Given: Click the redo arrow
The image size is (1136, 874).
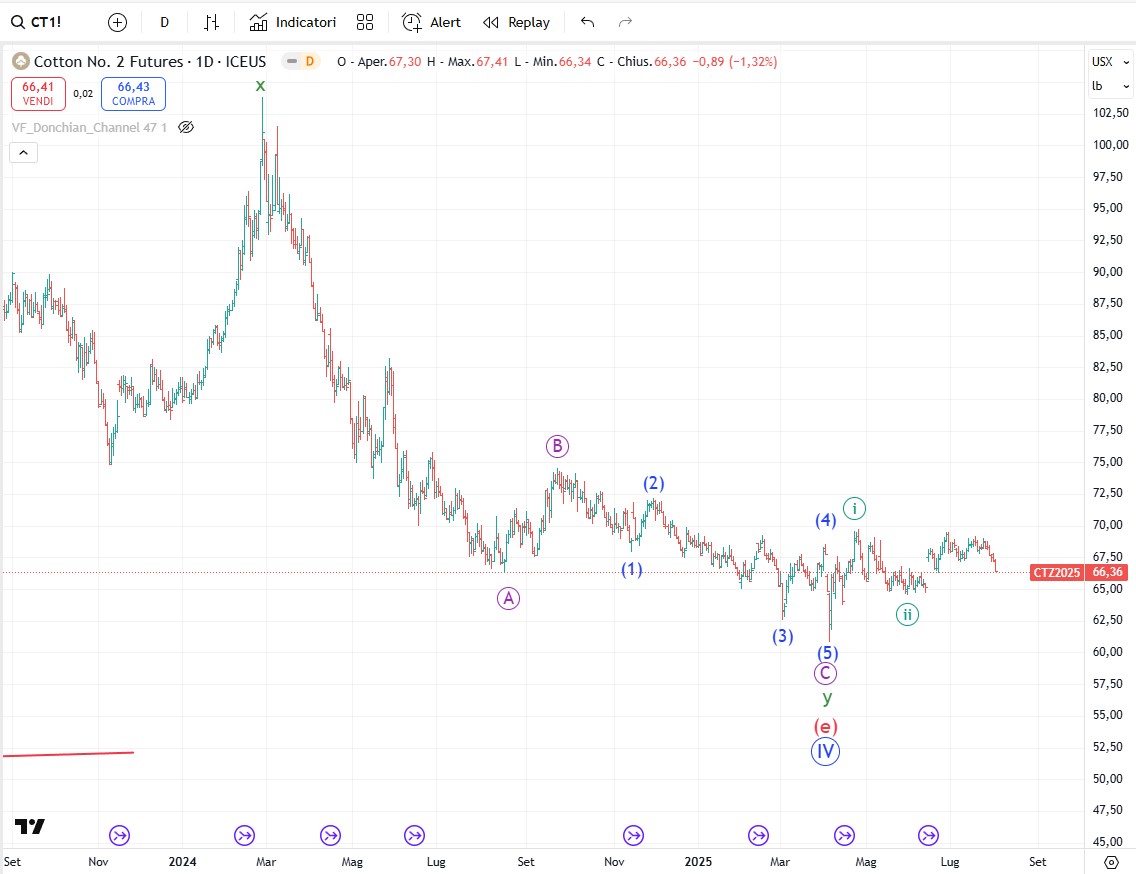Looking at the screenshot, I should click(x=625, y=22).
